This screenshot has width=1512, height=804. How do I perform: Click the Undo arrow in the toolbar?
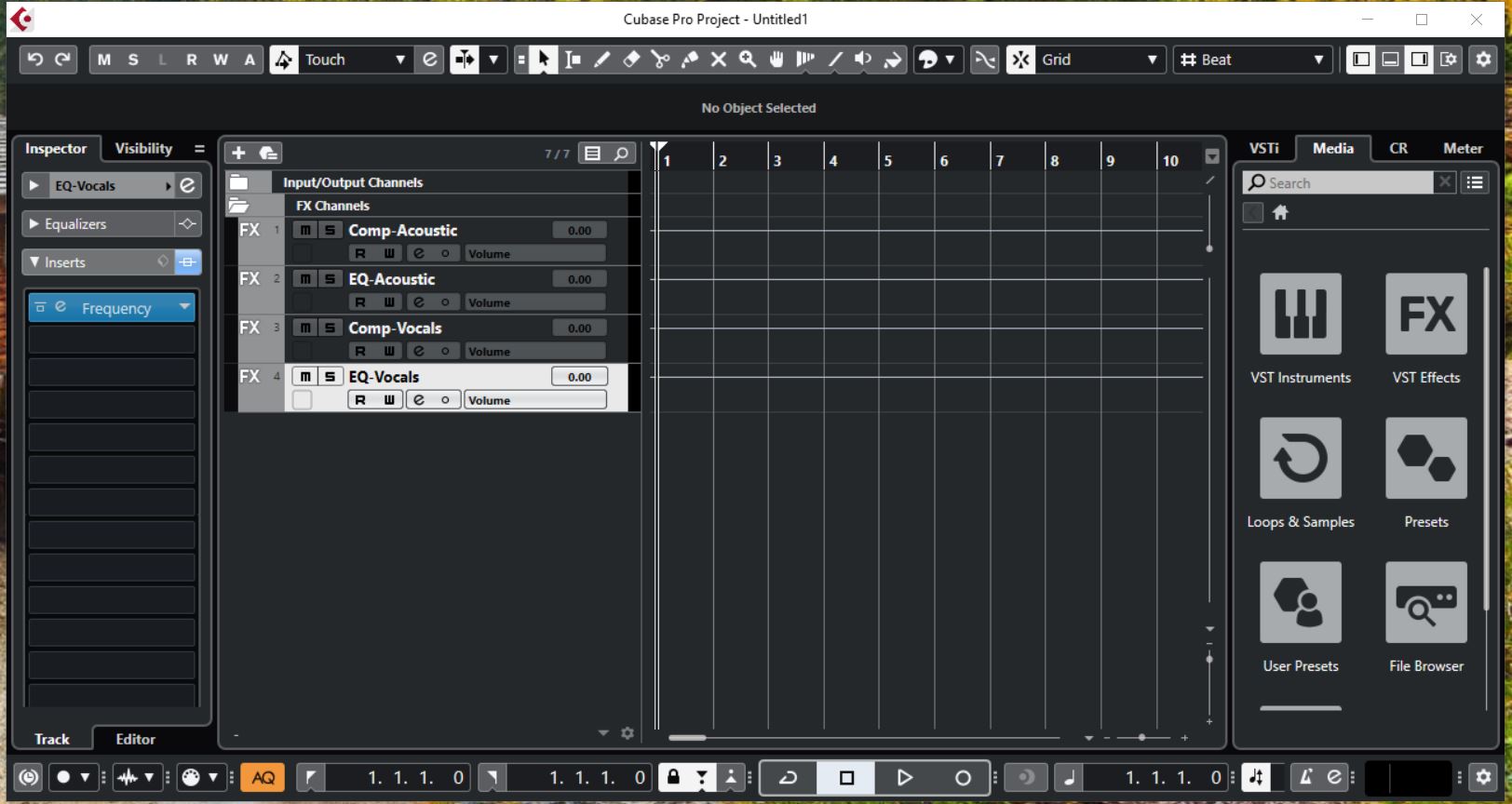coord(34,60)
